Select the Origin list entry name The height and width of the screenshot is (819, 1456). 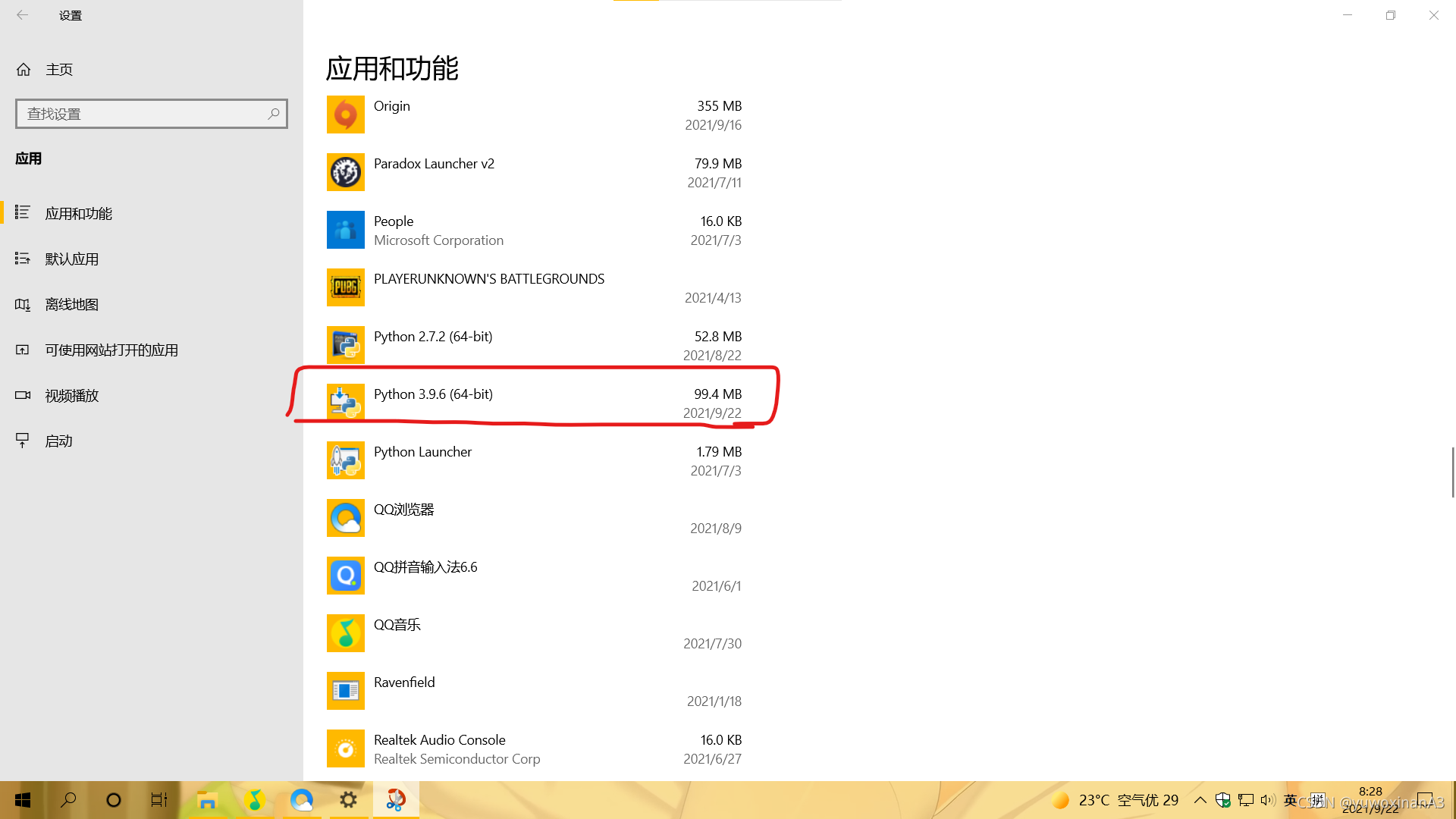[391, 106]
